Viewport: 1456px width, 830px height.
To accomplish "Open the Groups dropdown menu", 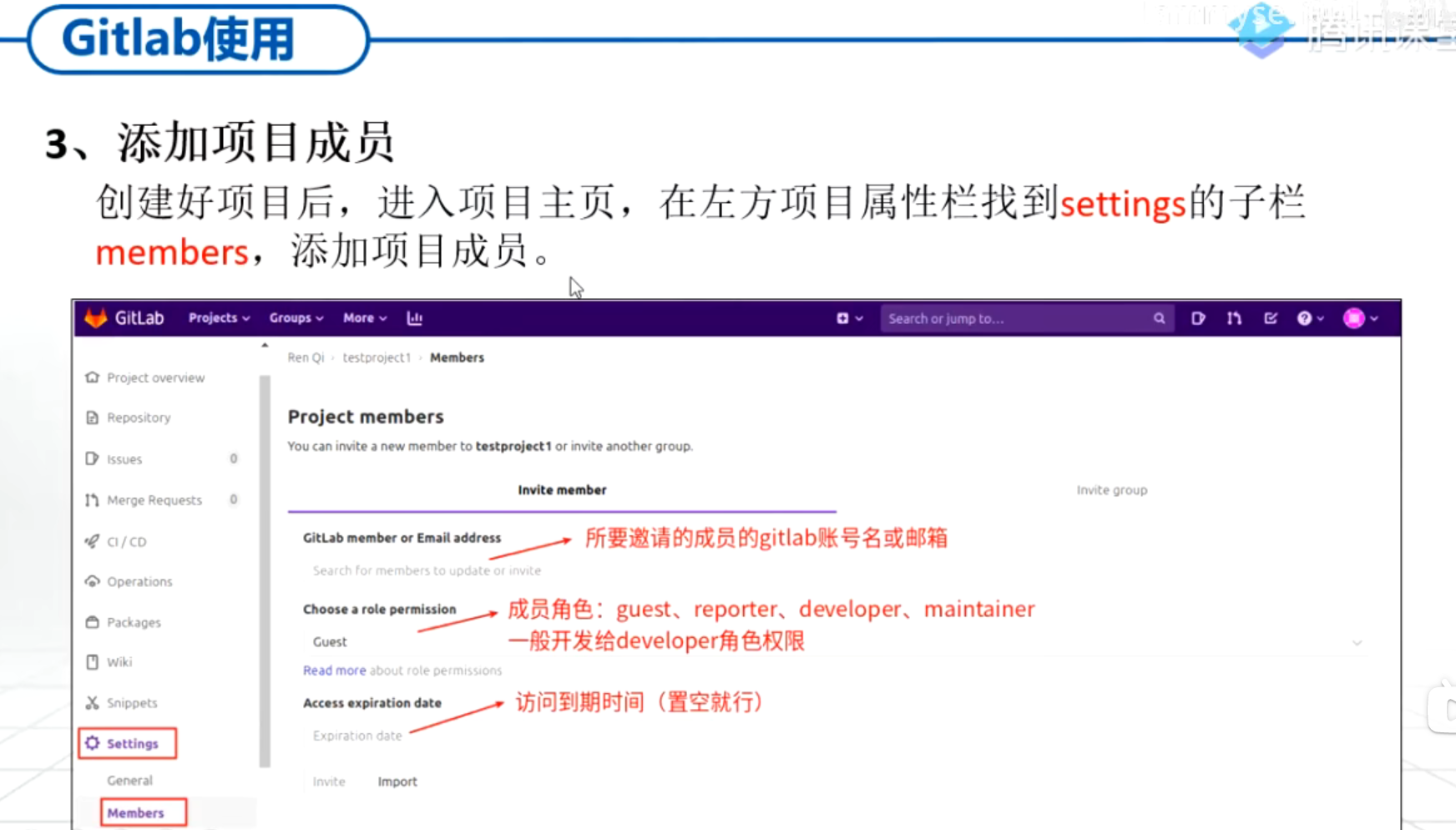I will click(296, 318).
